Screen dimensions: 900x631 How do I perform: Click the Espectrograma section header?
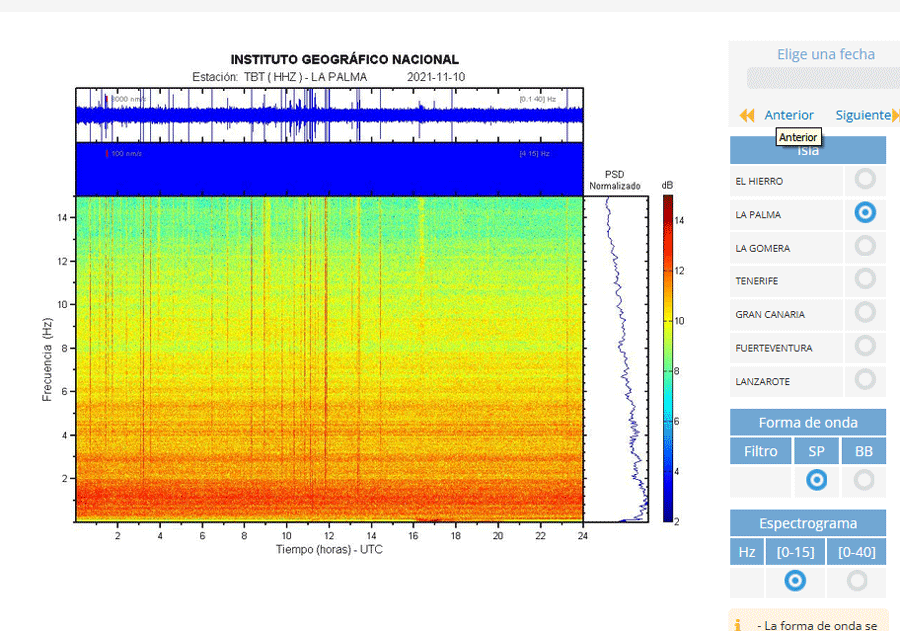pyautogui.click(x=808, y=523)
